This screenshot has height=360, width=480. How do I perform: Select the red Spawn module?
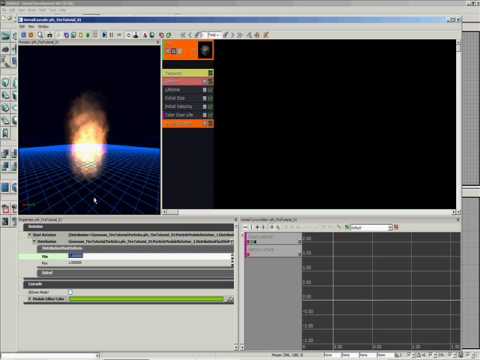[188, 81]
